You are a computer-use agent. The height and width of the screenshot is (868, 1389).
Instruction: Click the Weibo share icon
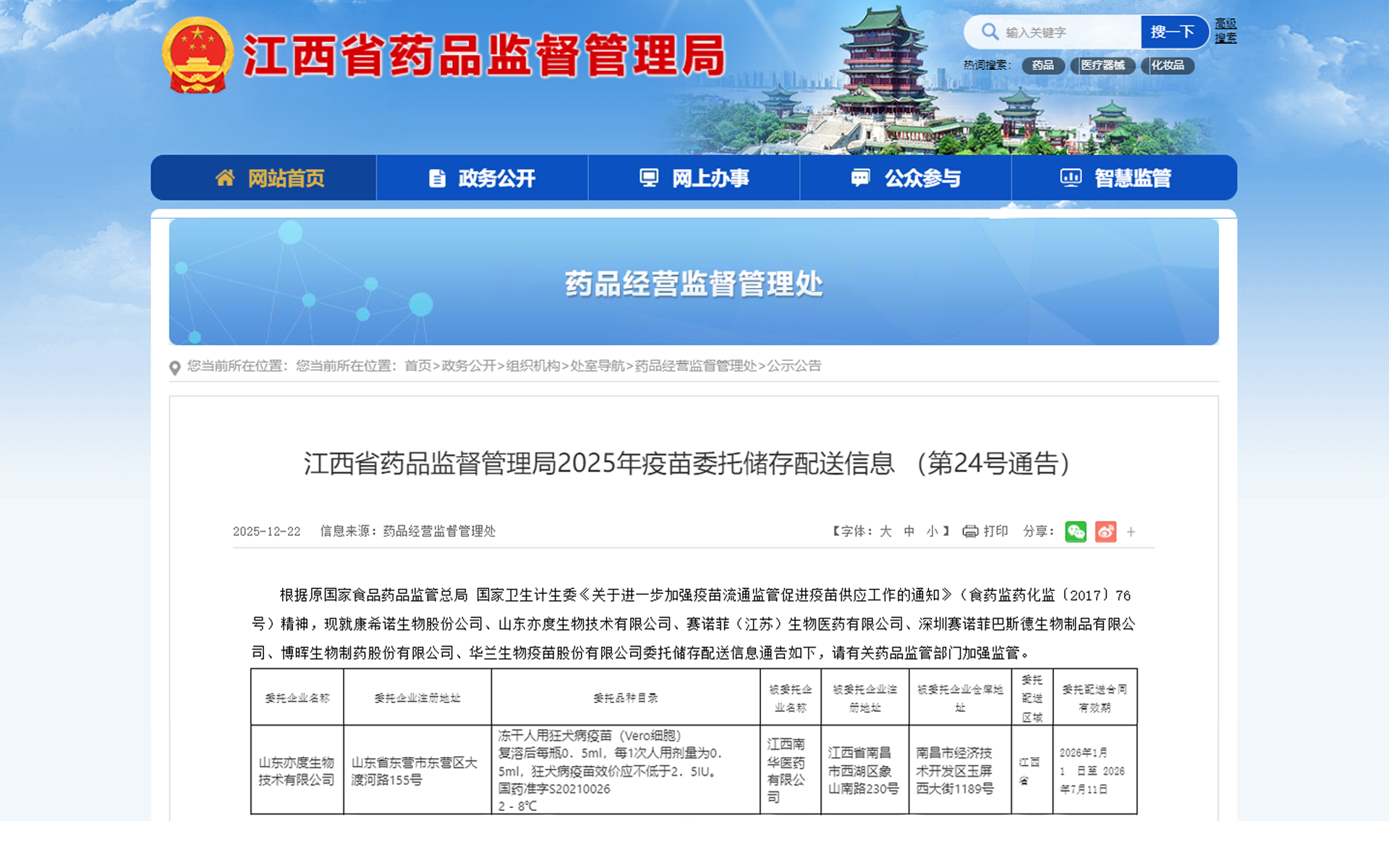click(1105, 532)
